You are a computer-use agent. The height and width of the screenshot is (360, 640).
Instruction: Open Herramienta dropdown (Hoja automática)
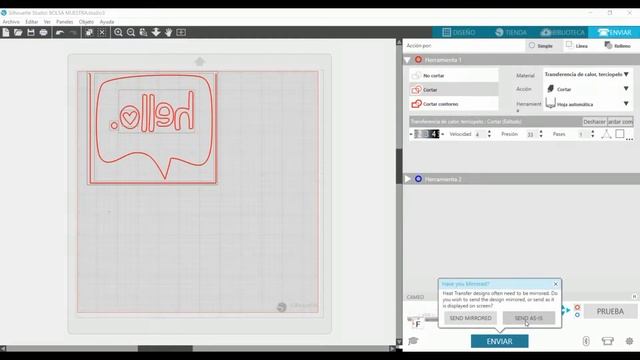pyautogui.click(x=587, y=104)
